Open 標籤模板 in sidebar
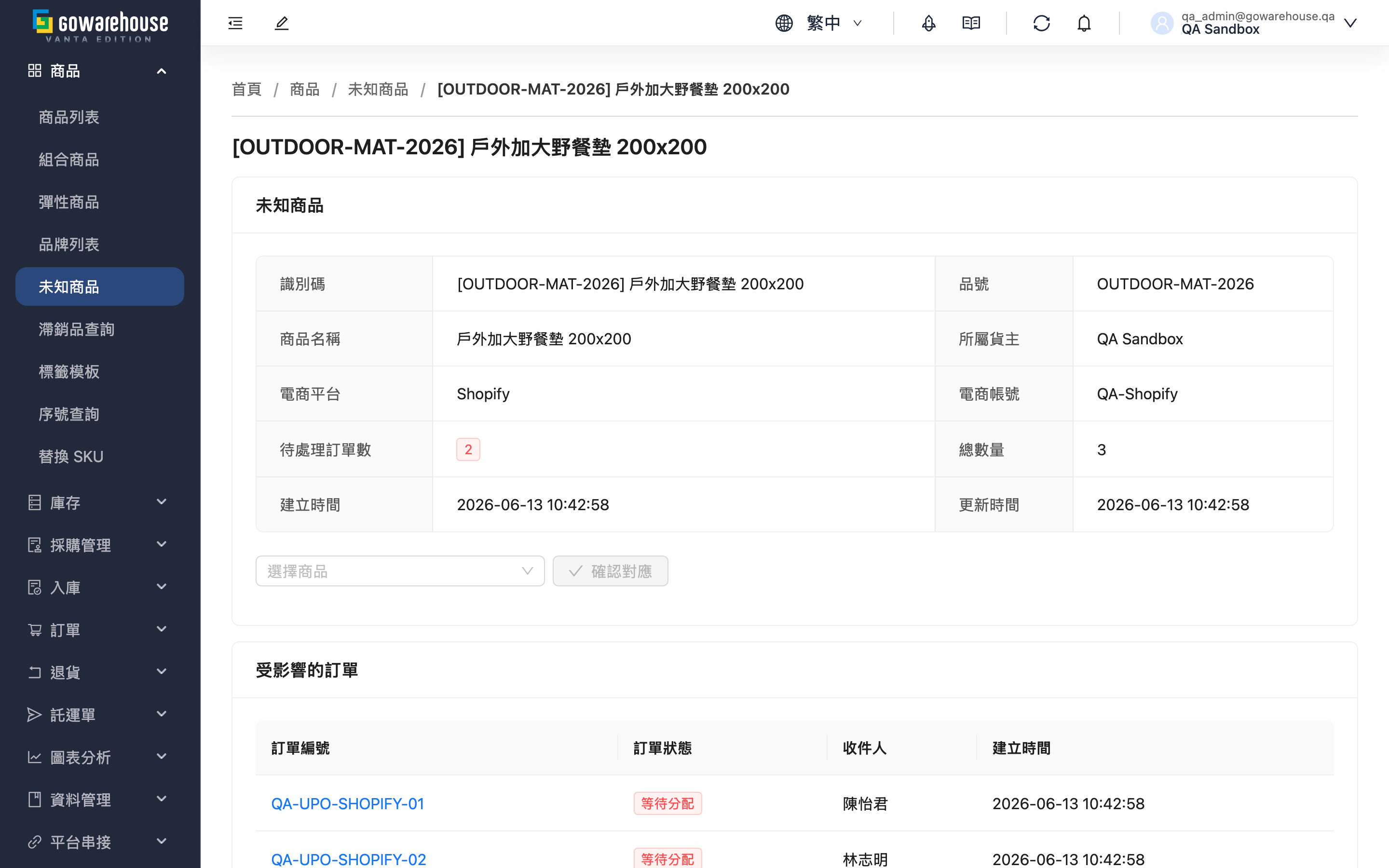The image size is (1389, 868). 69,372
